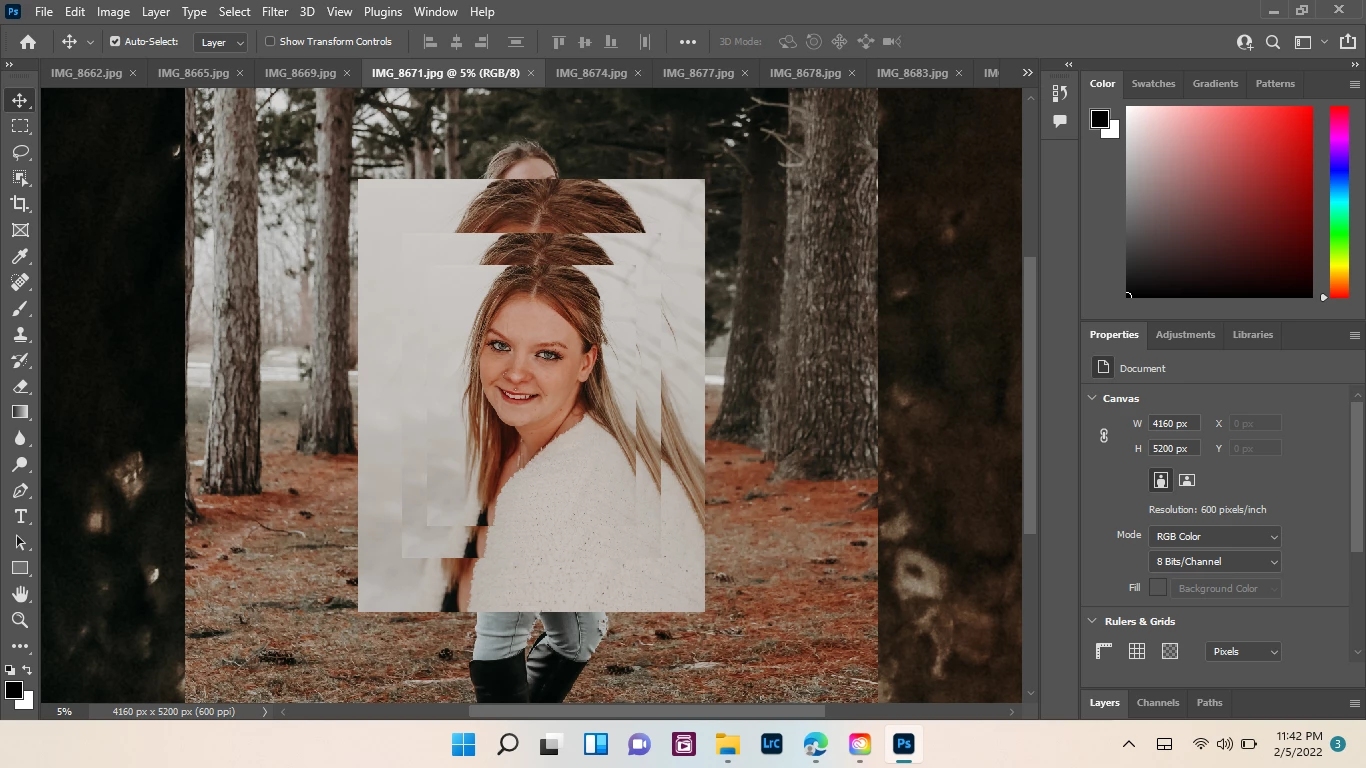The height and width of the screenshot is (768, 1366).
Task: Select the Crop tool
Action: [20, 204]
